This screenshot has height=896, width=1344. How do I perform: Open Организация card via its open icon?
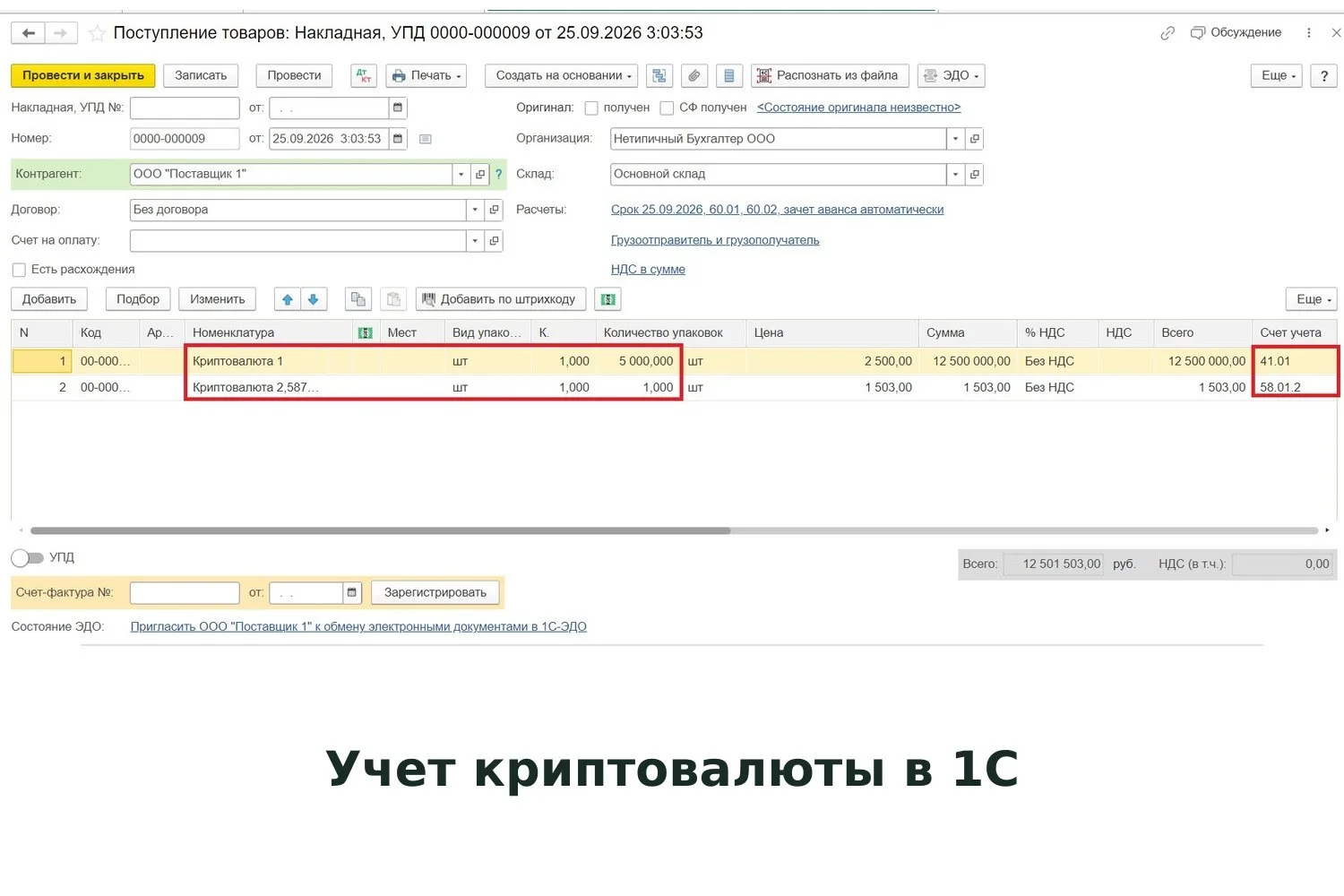(x=975, y=139)
